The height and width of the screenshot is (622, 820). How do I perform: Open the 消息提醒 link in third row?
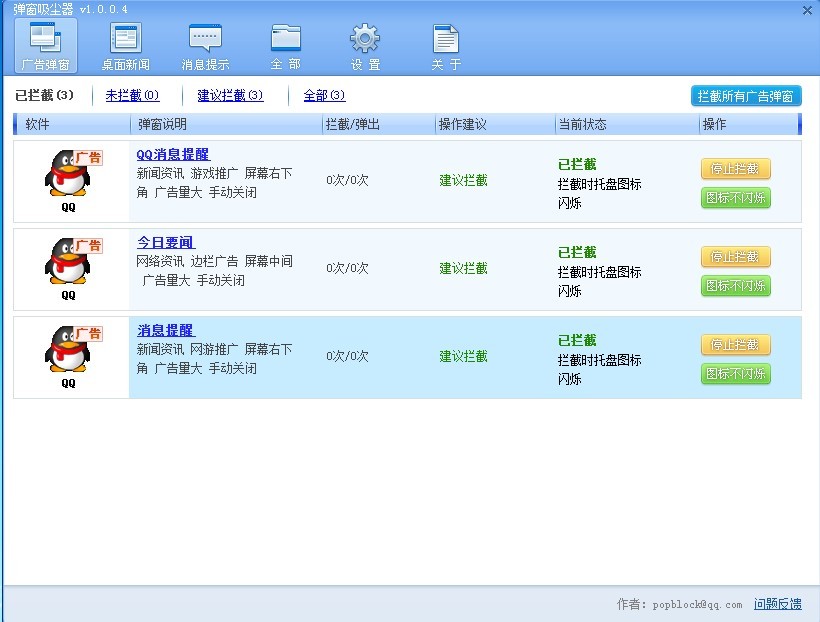(x=166, y=330)
